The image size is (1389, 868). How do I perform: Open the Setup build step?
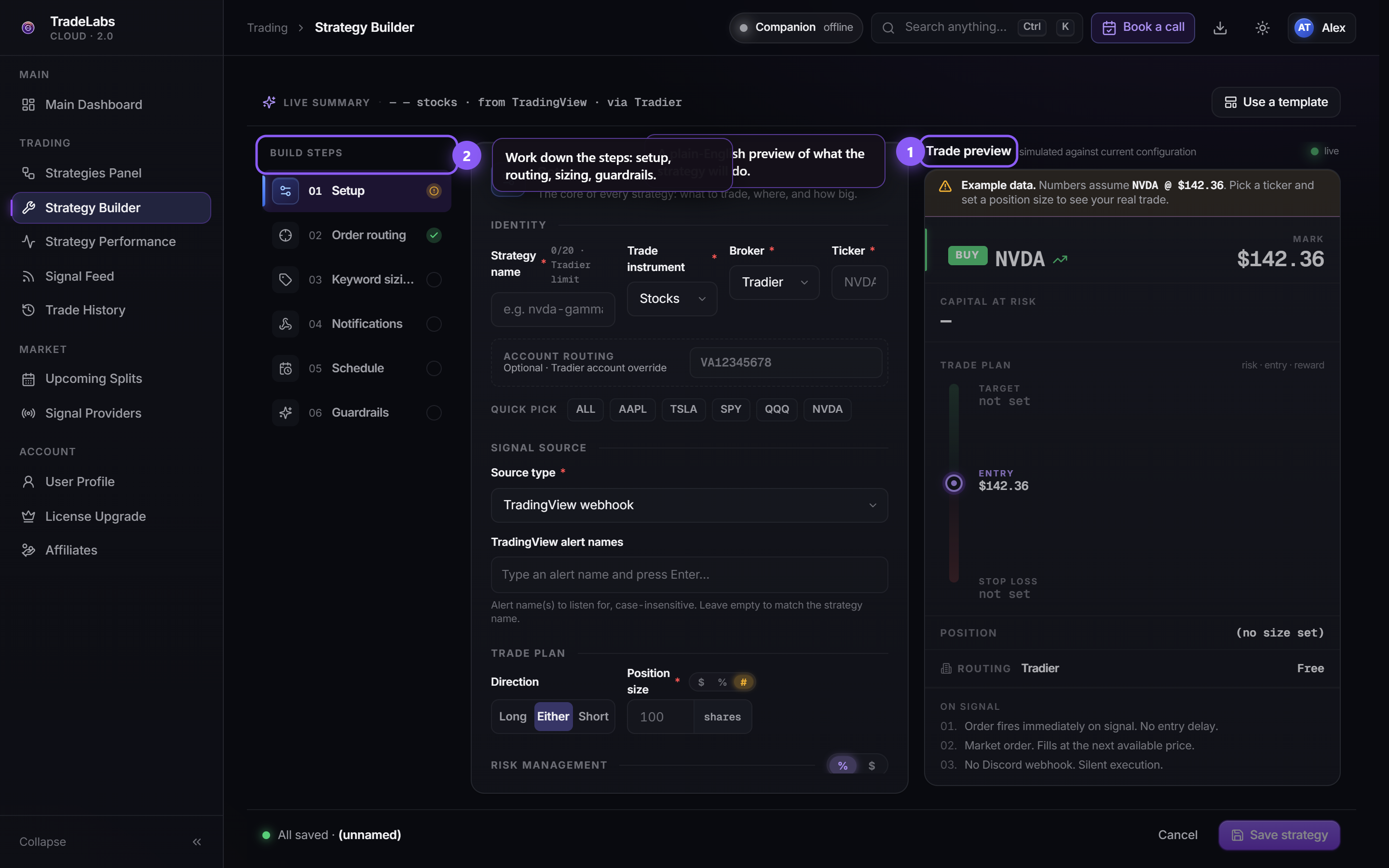[357, 190]
